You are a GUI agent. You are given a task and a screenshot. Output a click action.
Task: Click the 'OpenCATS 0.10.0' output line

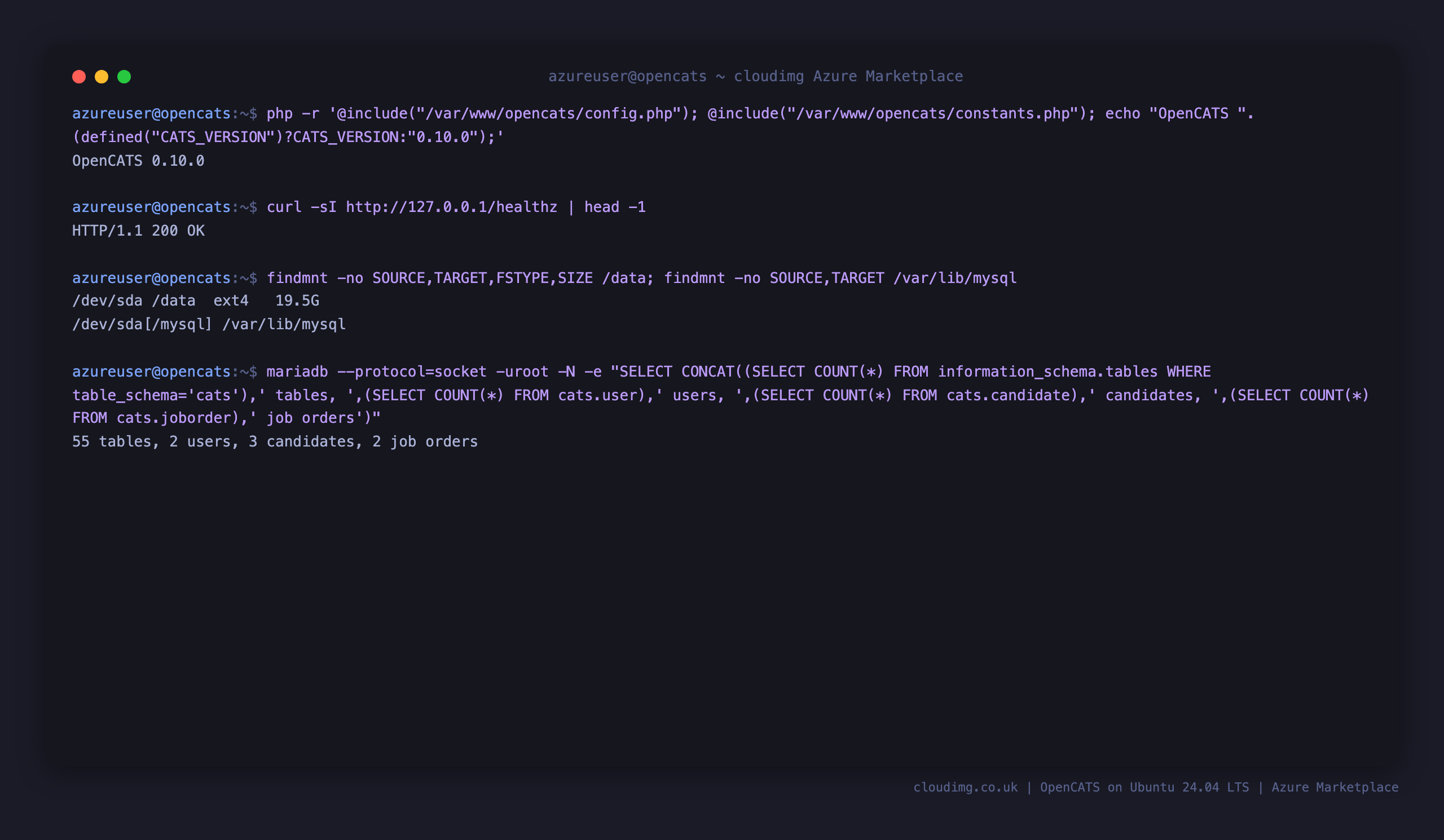[x=138, y=161]
